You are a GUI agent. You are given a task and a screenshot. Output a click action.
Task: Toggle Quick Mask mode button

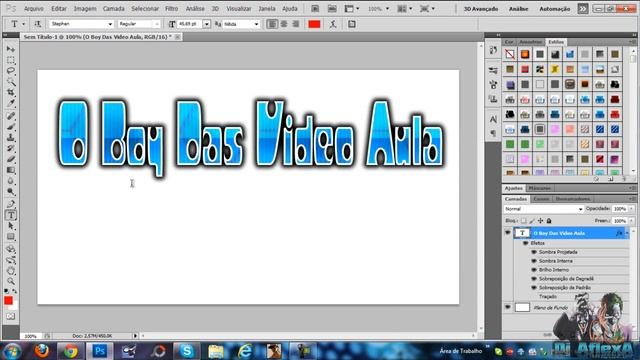[x=11, y=316]
